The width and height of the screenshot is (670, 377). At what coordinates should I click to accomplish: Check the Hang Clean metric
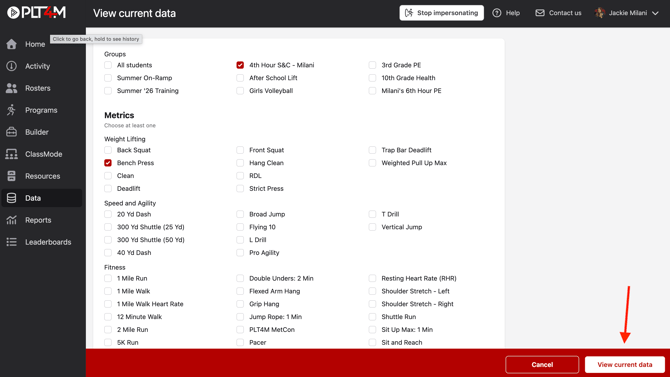coord(240,163)
